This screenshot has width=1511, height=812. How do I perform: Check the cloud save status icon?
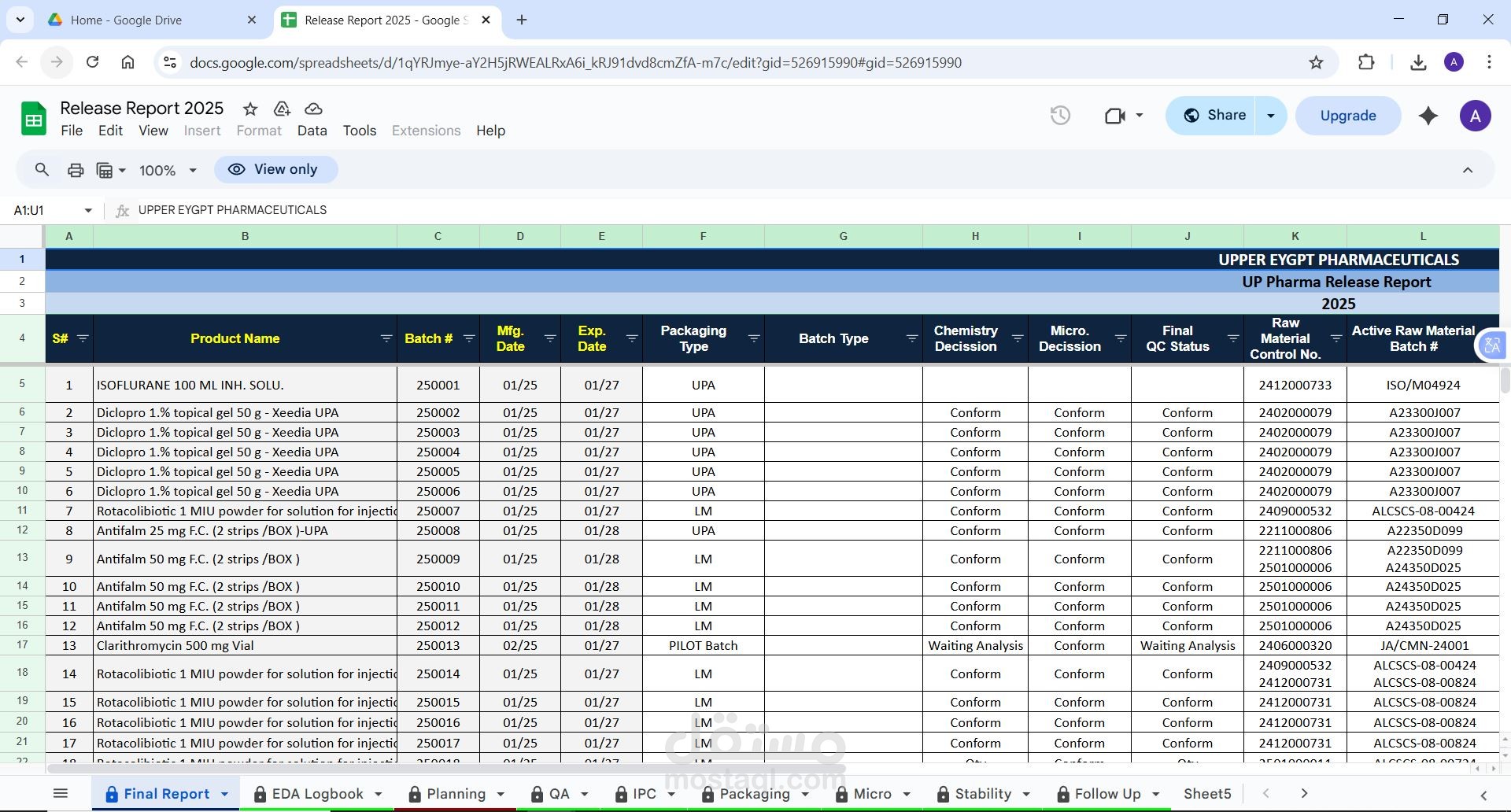tap(313, 109)
